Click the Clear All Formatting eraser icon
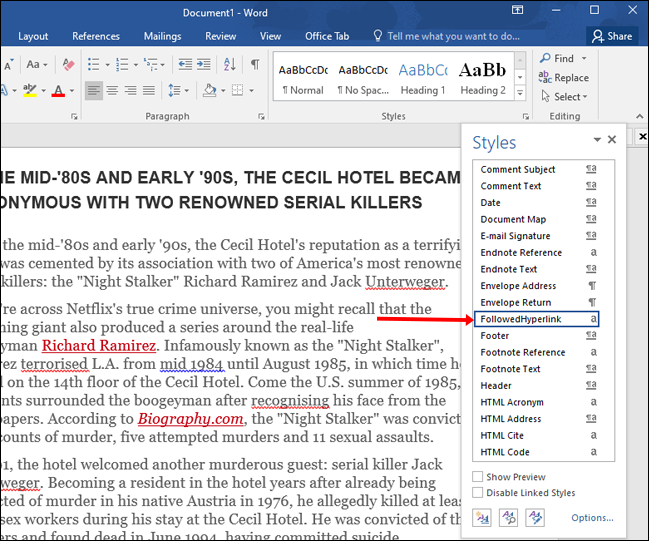The height and width of the screenshot is (541, 649). 68,65
